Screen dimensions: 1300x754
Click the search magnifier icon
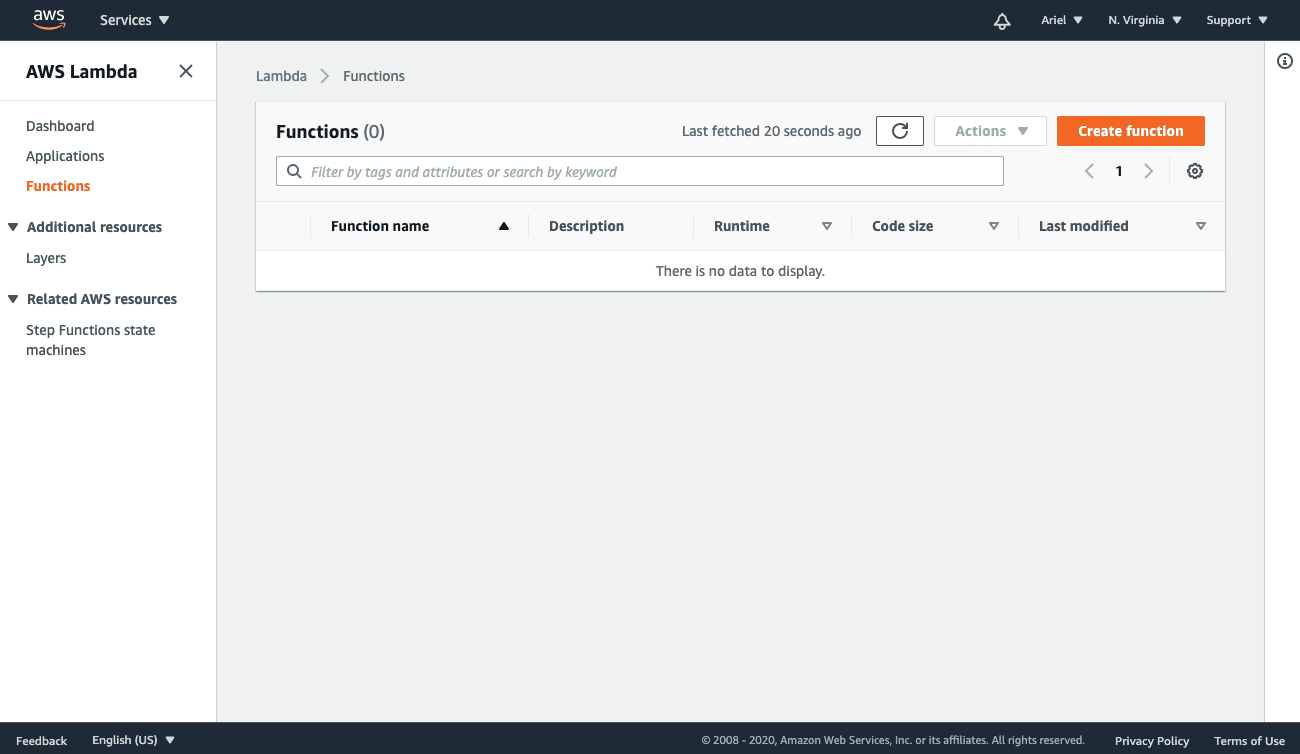(x=294, y=171)
